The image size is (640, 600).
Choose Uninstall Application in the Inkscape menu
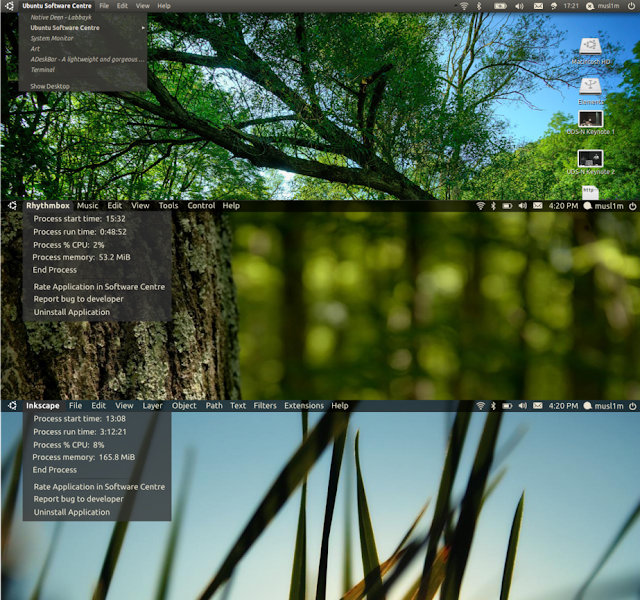click(x=72, y=512)
